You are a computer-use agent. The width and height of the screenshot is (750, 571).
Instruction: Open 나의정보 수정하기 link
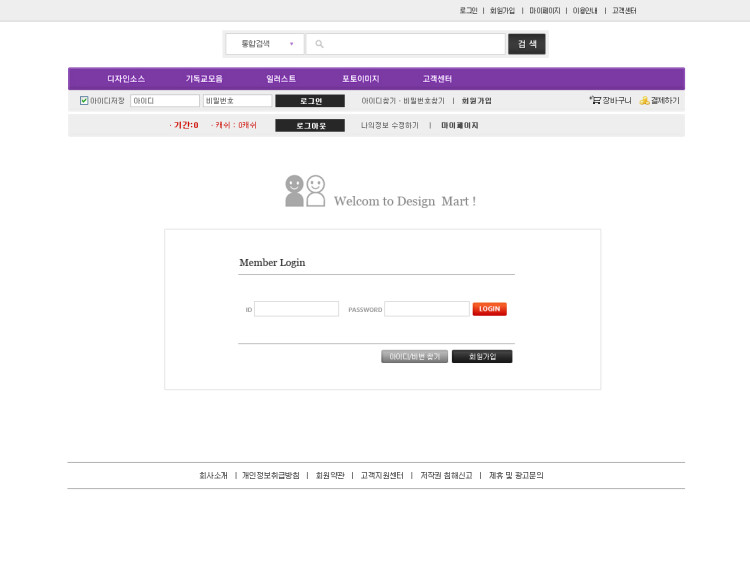click(390, 125)
